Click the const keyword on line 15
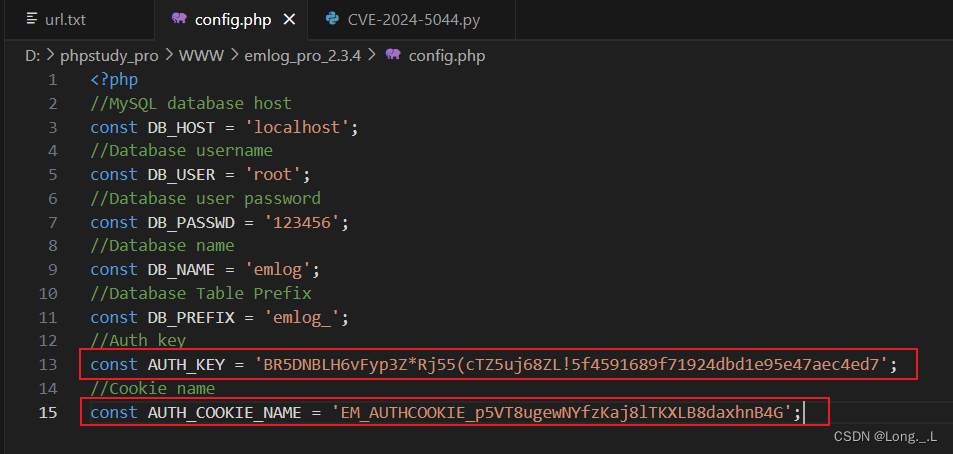 coord(114,412)
